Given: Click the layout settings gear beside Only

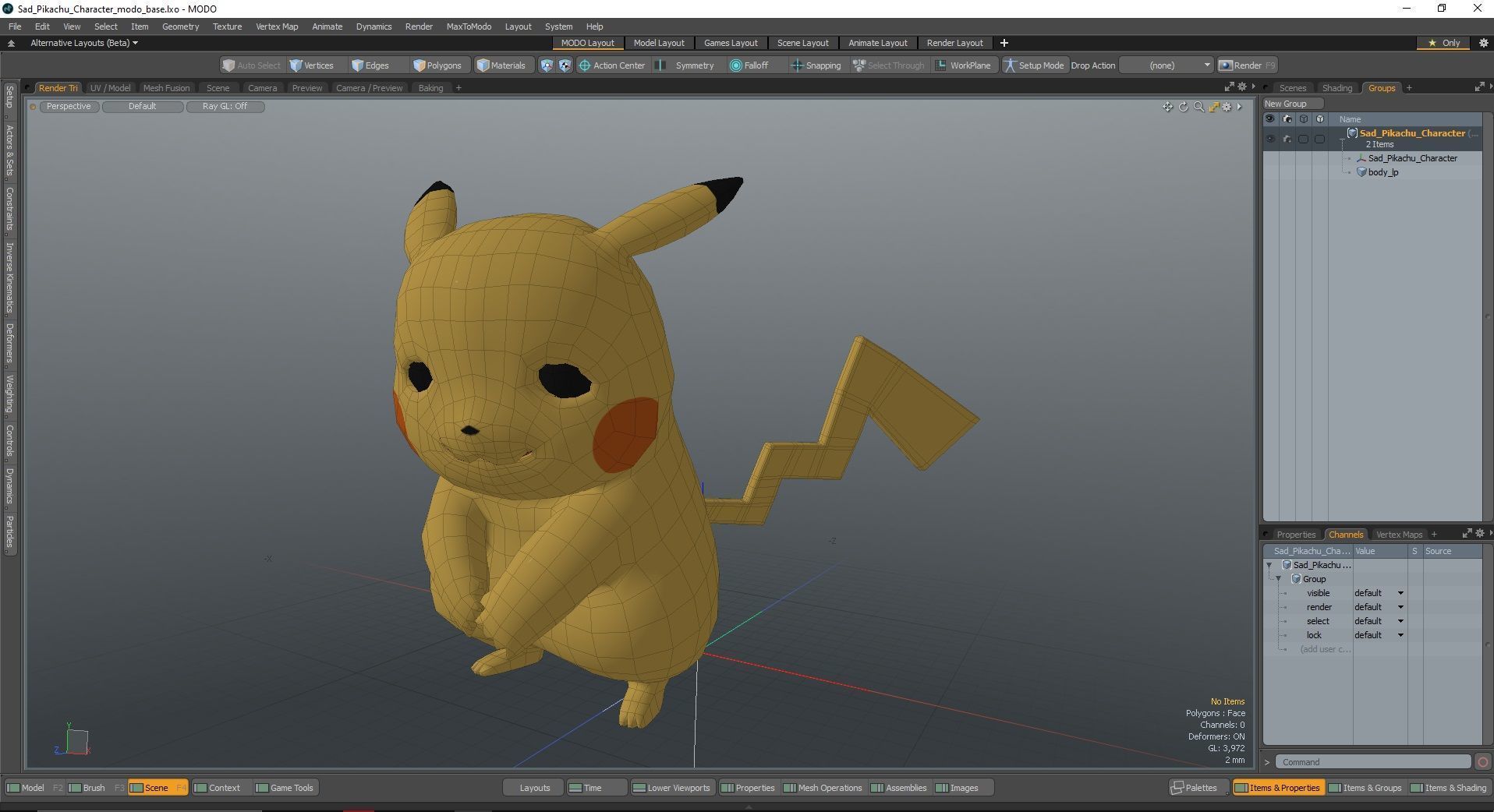Looking at the screenshot, I should point(1483,43).
